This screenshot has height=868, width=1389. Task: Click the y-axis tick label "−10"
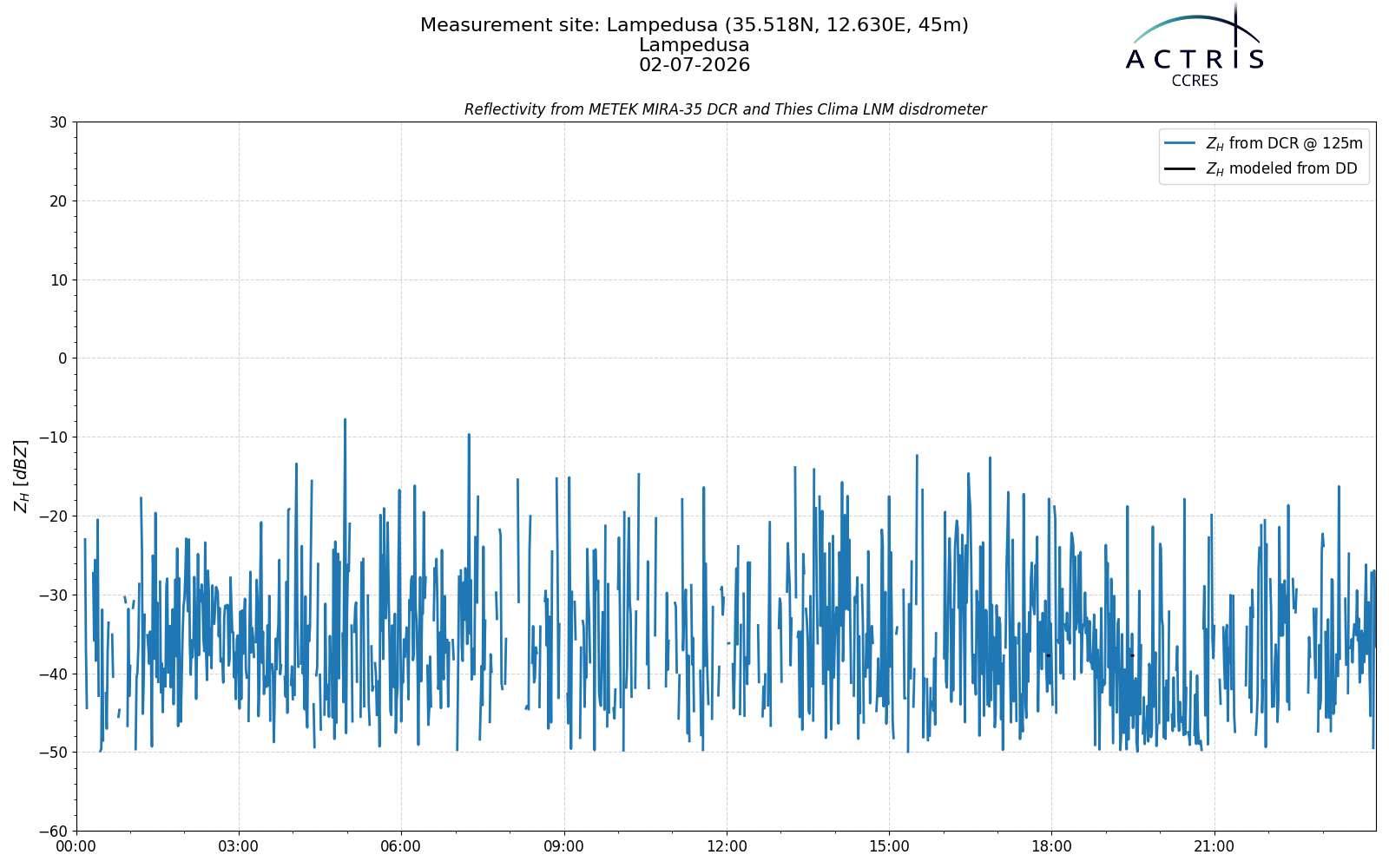pyautogui.click(x=53, y=437)
